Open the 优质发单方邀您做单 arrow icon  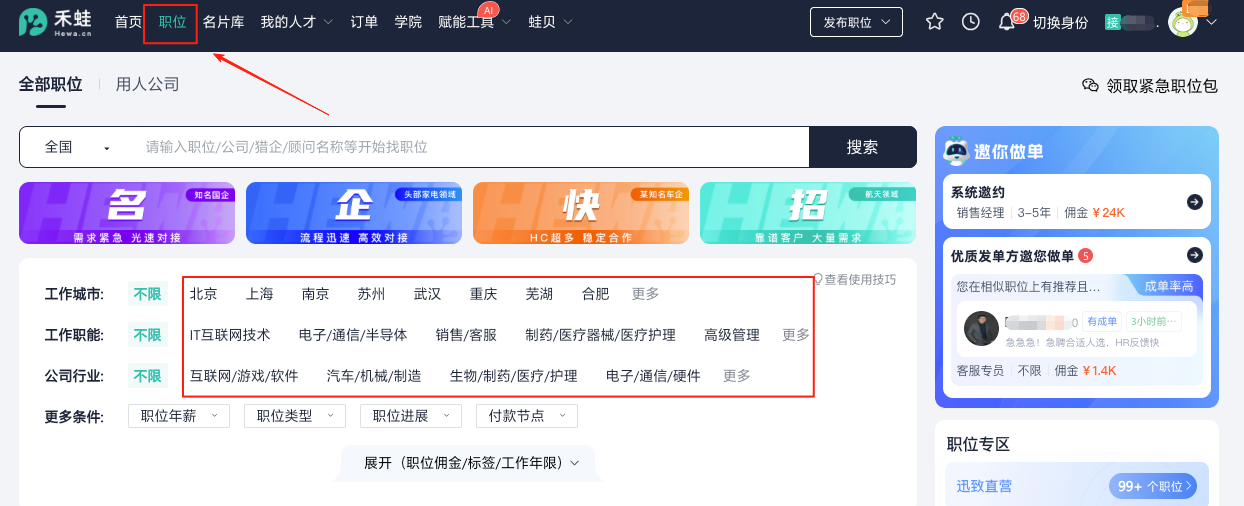click(x=1194, y=255)
